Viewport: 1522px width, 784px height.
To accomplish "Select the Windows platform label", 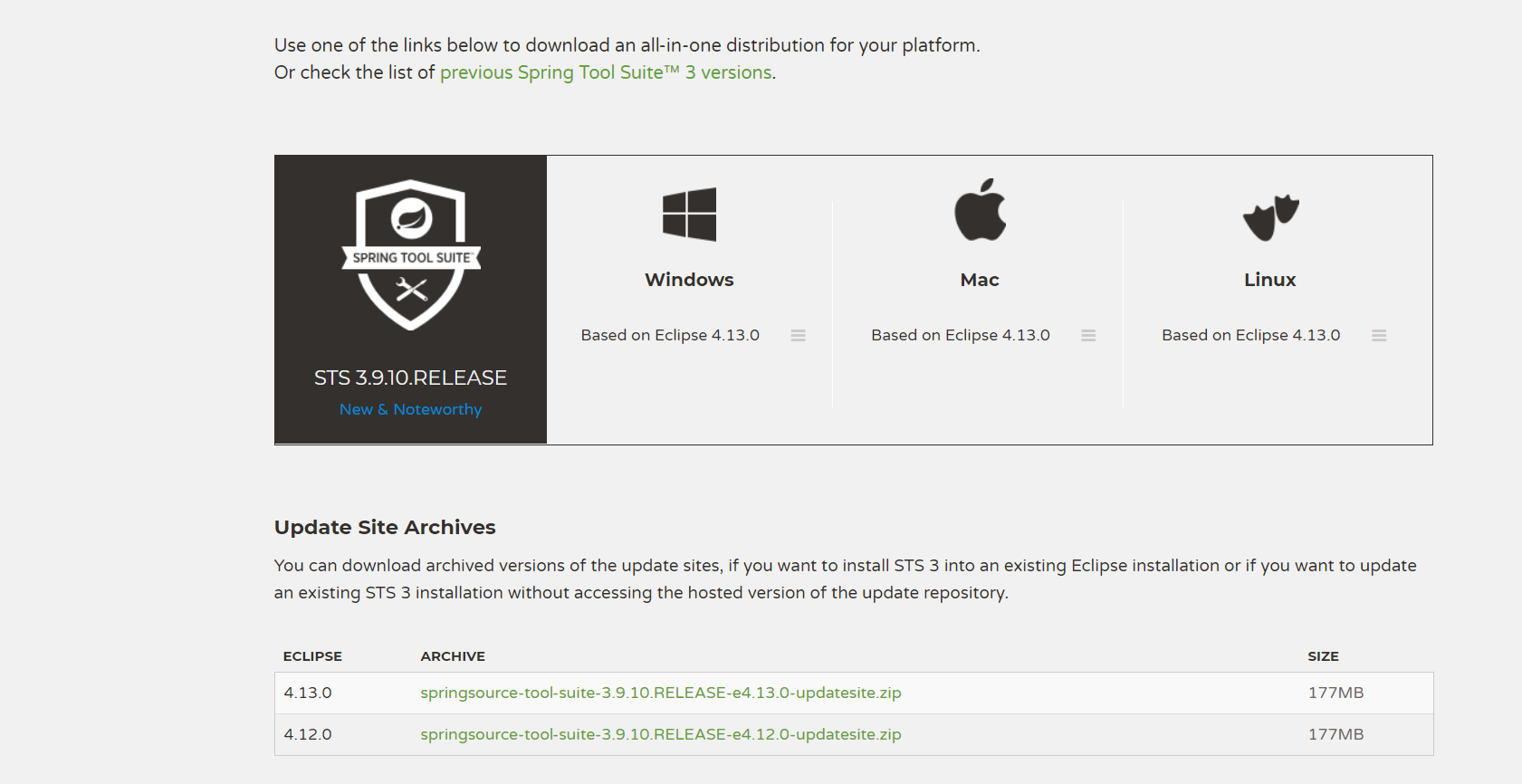I will [689, 280].
